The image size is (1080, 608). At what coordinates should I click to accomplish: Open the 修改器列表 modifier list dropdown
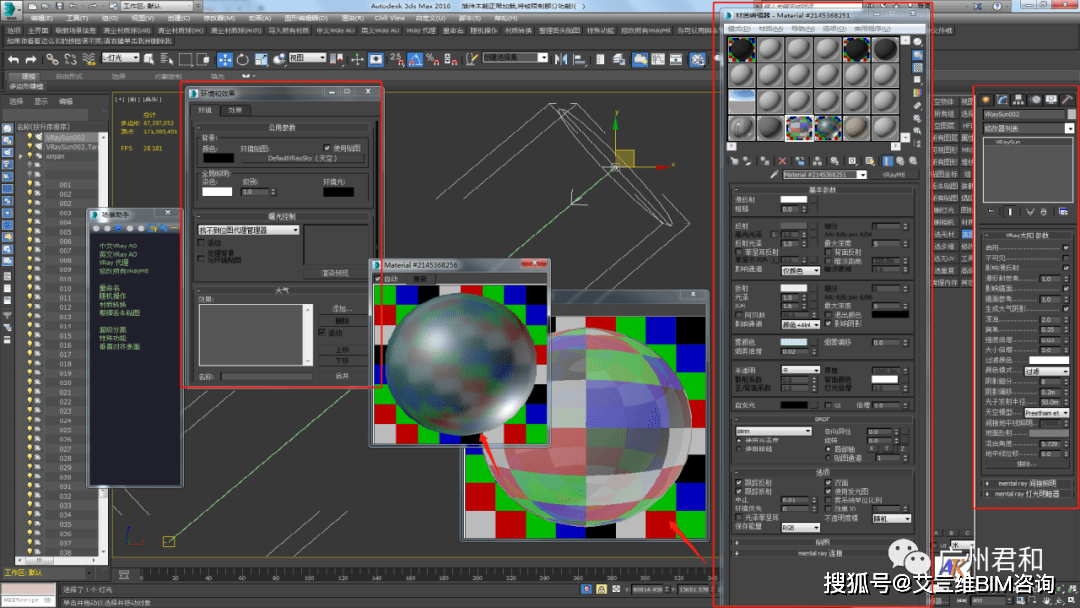pyautogui.click(x=1028, y=128)
